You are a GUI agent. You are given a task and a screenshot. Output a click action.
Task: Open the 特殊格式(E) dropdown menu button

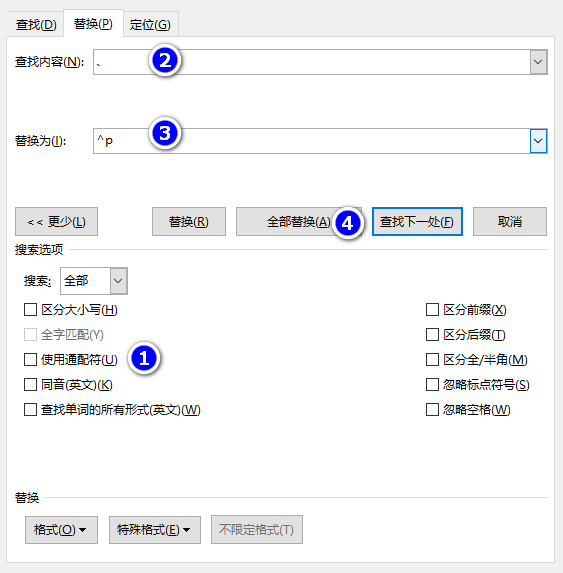click(x=155, y=530)
